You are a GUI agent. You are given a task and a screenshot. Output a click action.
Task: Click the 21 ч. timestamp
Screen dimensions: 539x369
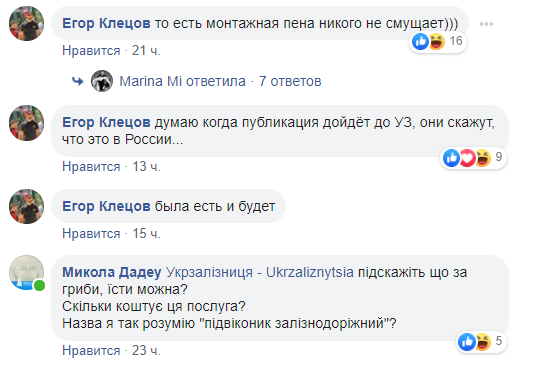[146, 51]
